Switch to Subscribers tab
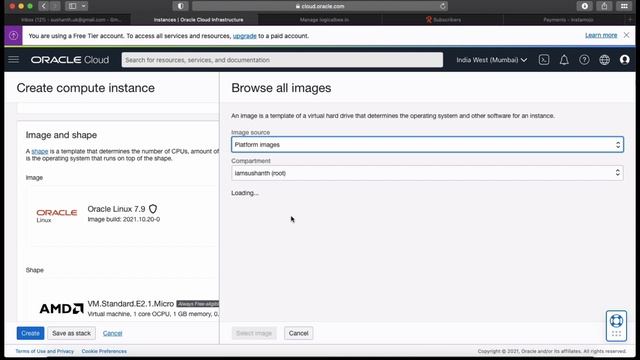Screen dimensions: 640x360 (x=443, y=20)
